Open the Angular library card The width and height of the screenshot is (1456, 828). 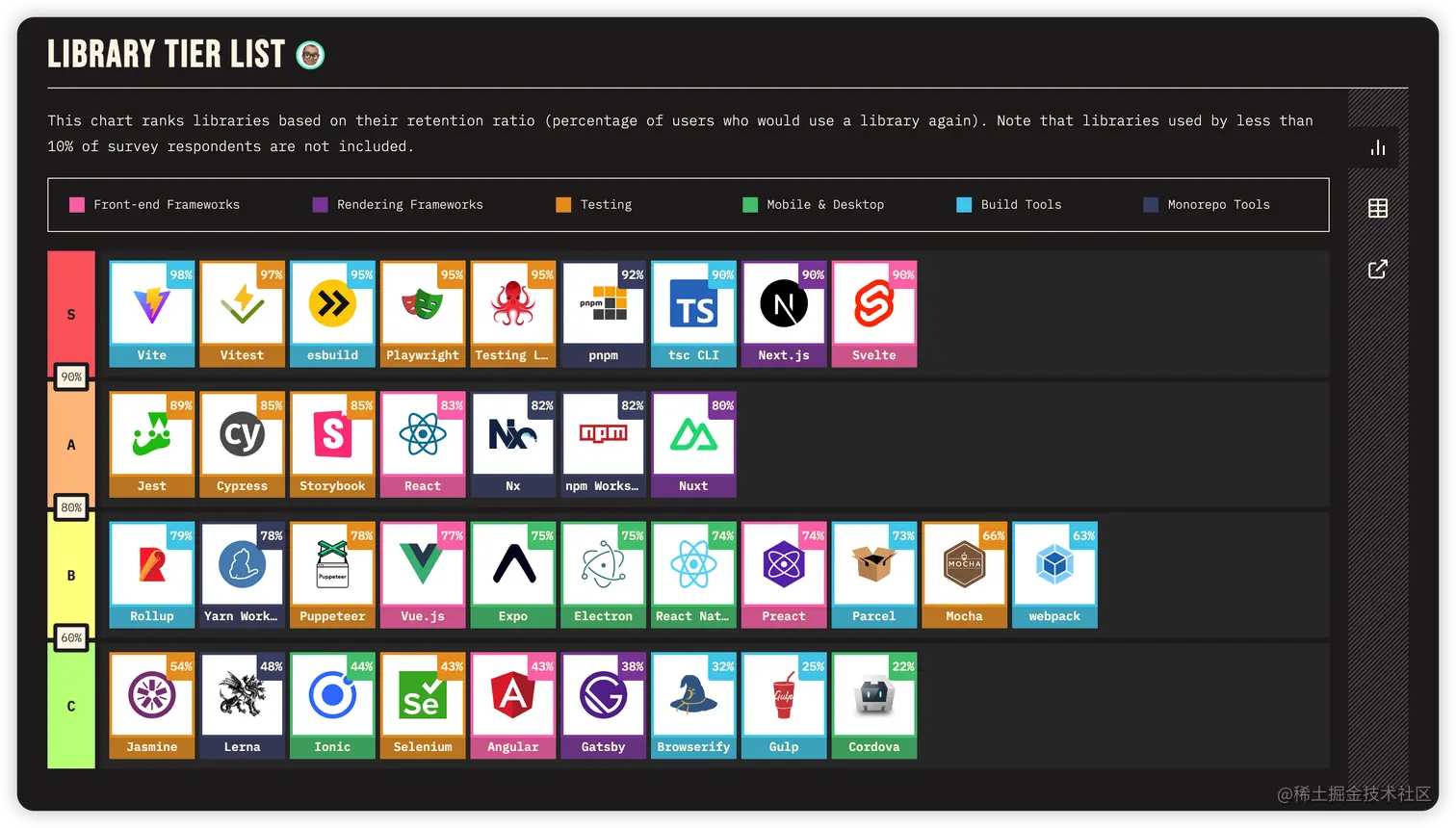pos(513,706)
